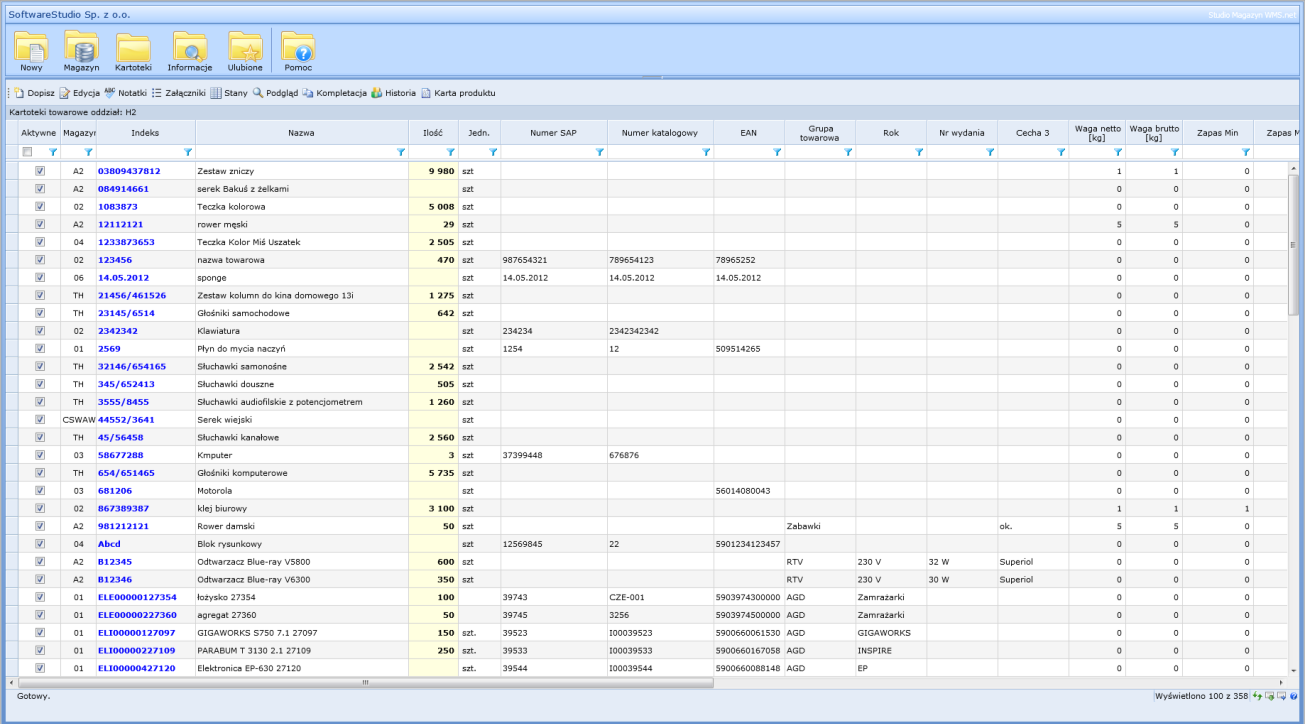This screenshot has height=724, width=1305.
Task: Open the Magazyn column filter dropdown
Action: click(x=88, y=152)
